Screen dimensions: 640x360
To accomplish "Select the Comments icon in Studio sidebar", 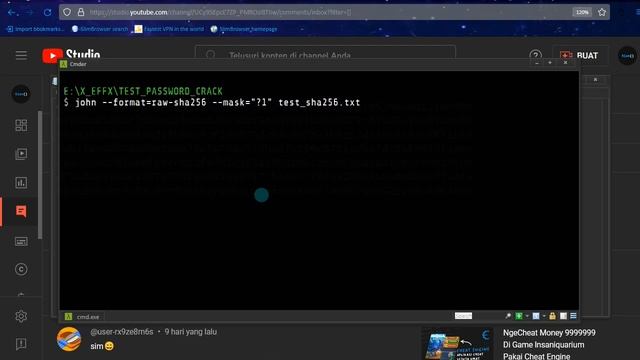I will click(21, 211).
